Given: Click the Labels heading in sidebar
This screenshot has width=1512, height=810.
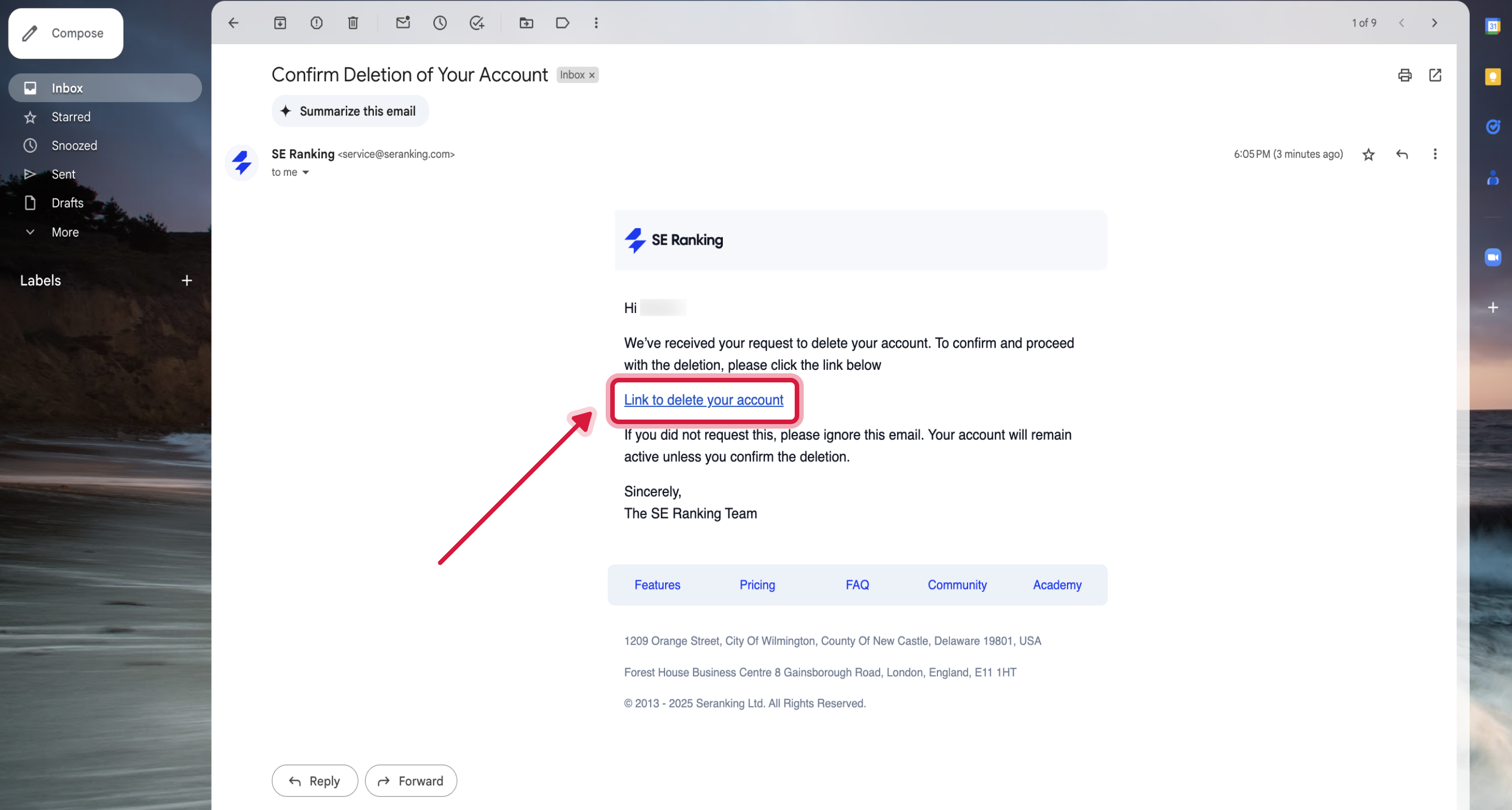Looking at the screenshot, I should coord(41,280).
